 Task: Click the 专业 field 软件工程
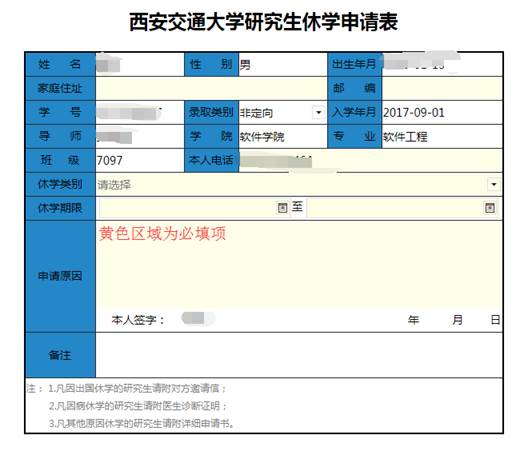click(x=442, y=137)
